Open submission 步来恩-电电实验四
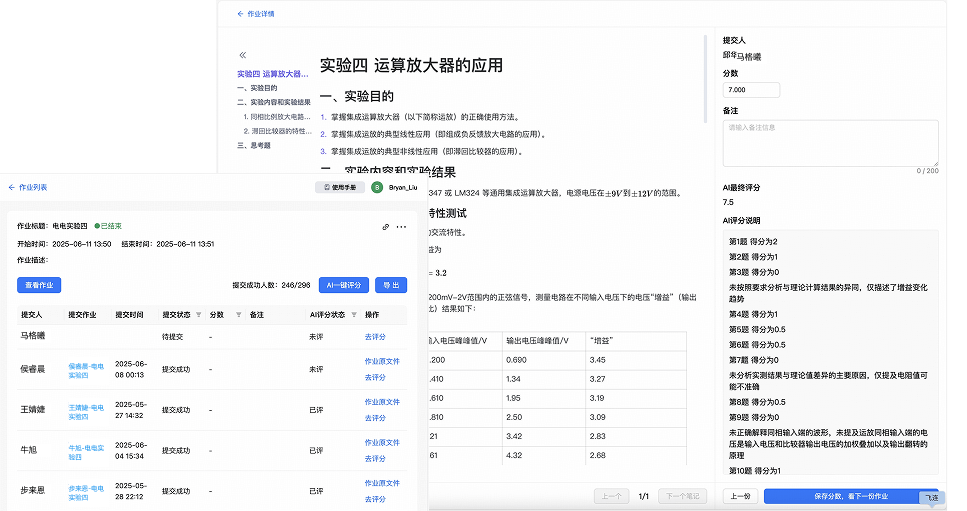 click(x=86, y=493)
